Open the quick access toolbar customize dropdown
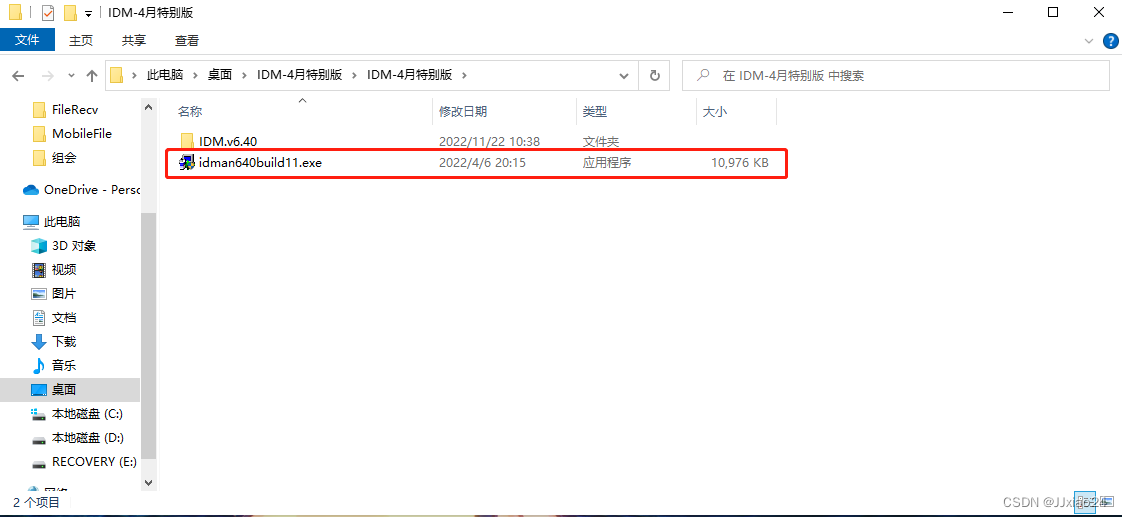This screenshot has width=1122, height=517. coord(88,14)
